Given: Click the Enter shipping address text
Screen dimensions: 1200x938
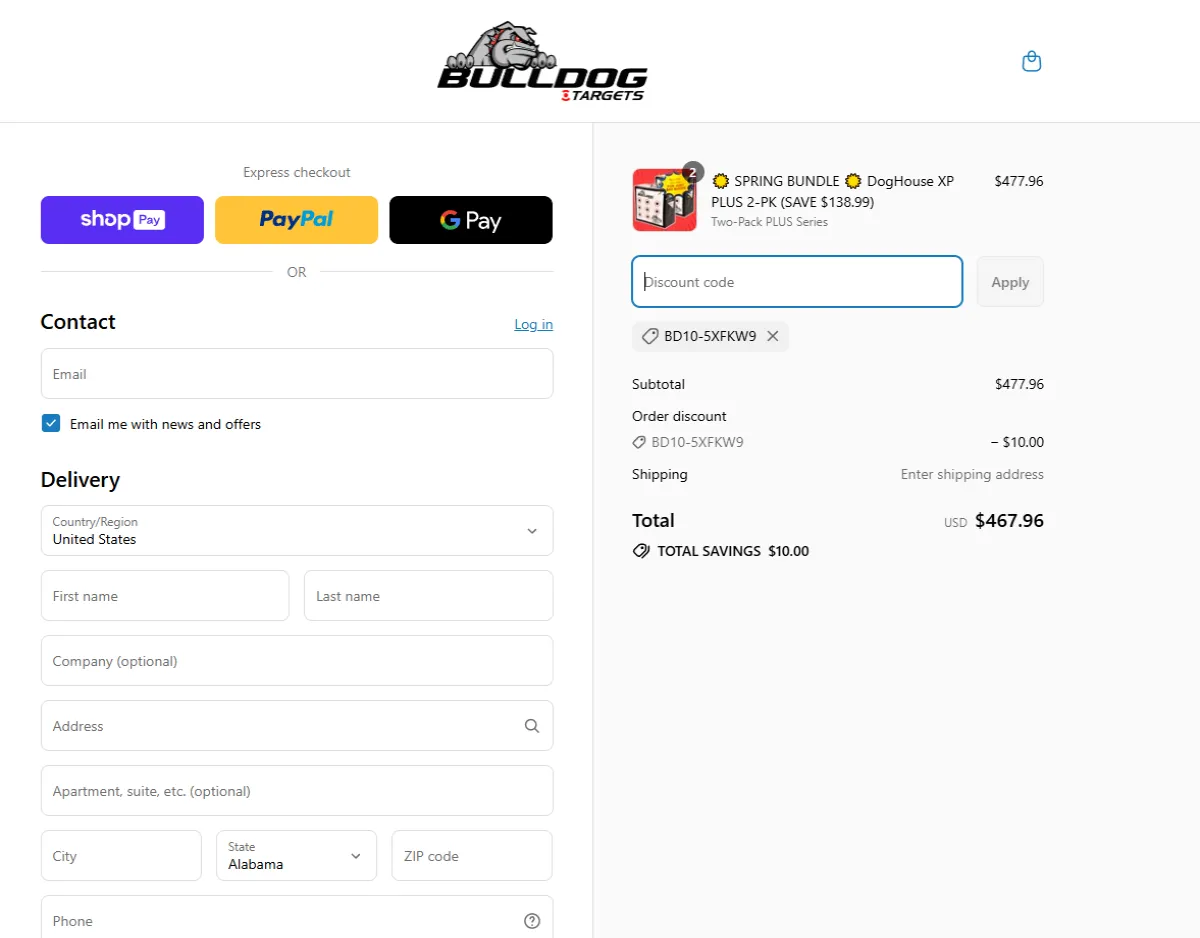Looking at the screenshot, I should [972, 474].
